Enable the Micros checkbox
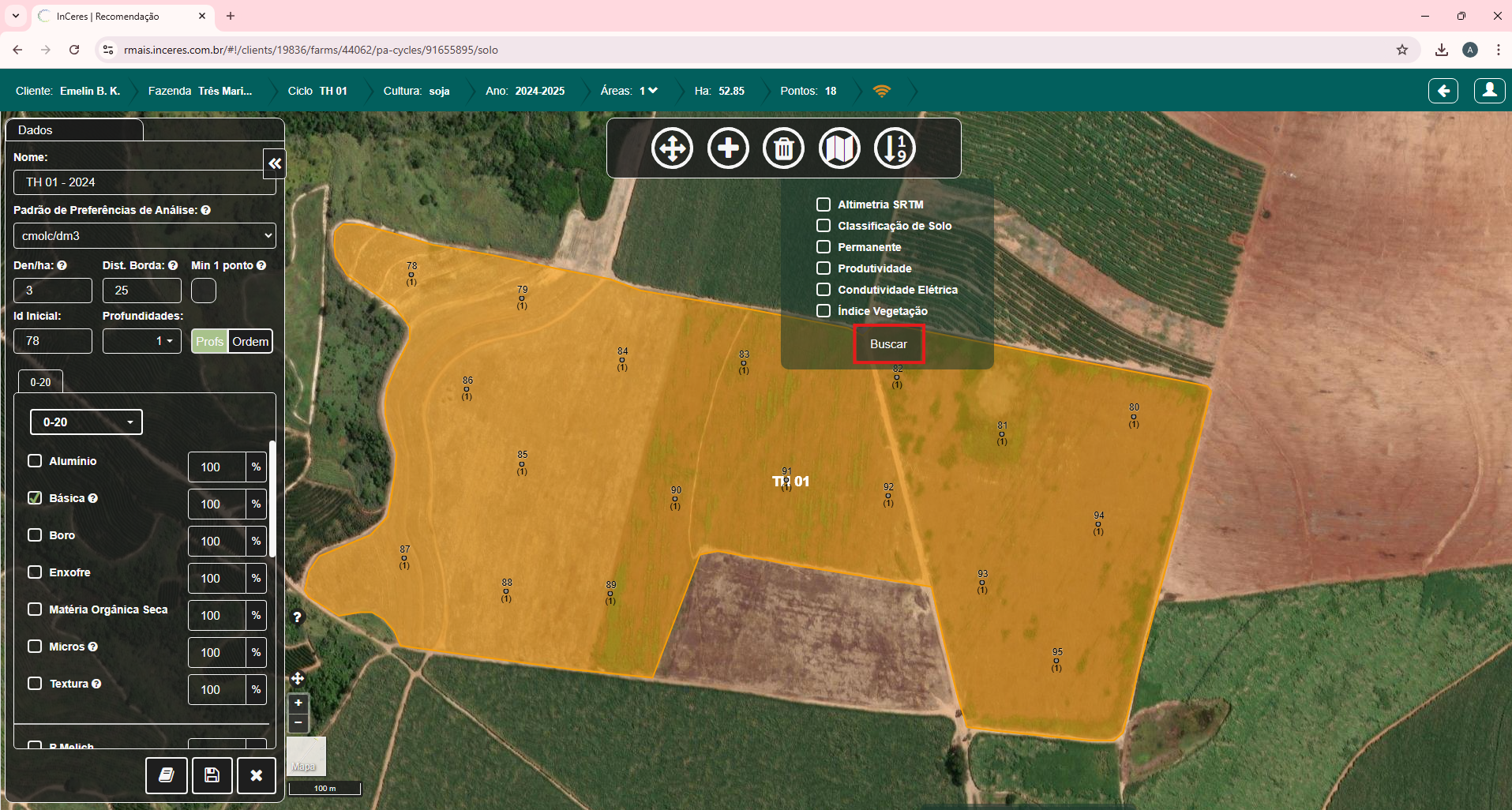Viewport: 1512px width, 810px height. coord(35,646)
